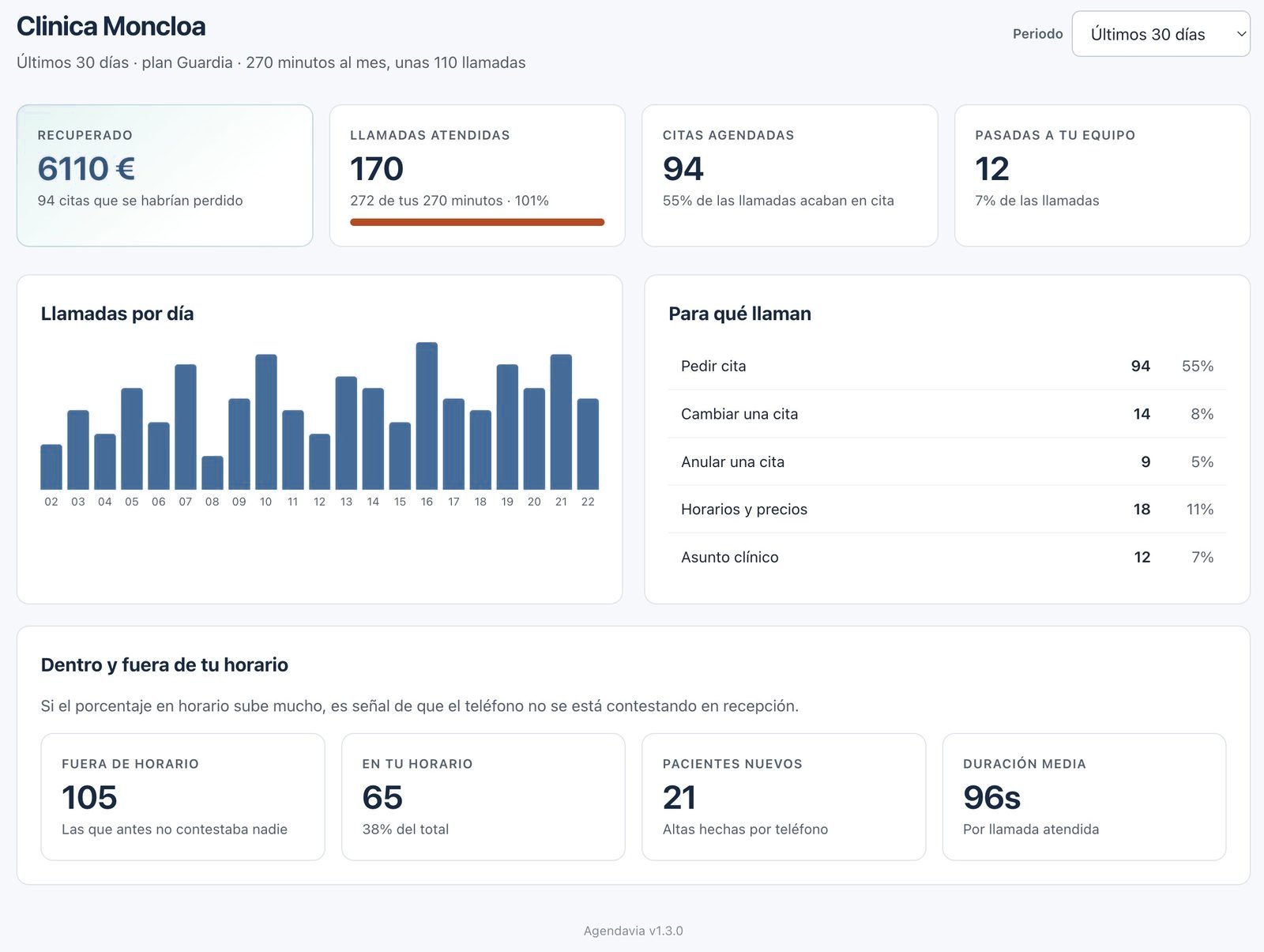Click the Fuera de horario 105 value
The width and height of the screenshot is (1264, 952).
[x=89, y=797]
